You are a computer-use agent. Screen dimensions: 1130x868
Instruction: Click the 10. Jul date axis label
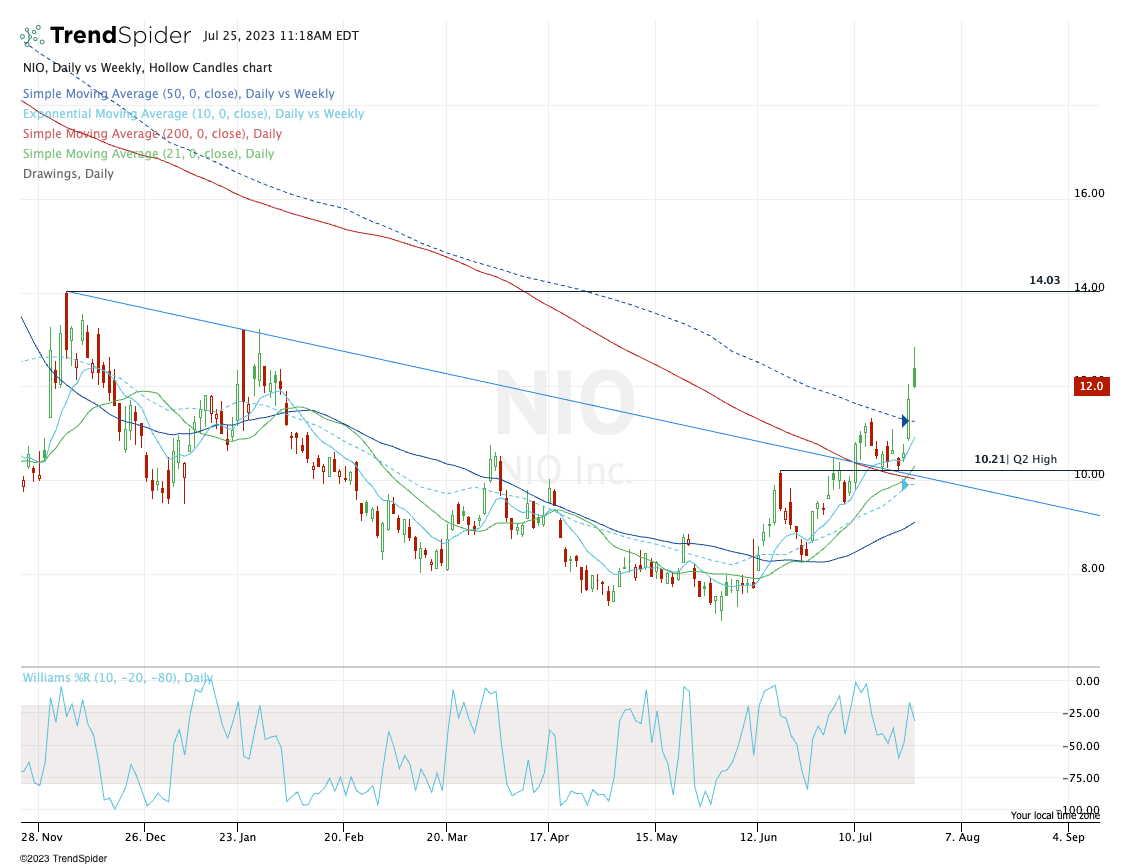click(855, 837)
